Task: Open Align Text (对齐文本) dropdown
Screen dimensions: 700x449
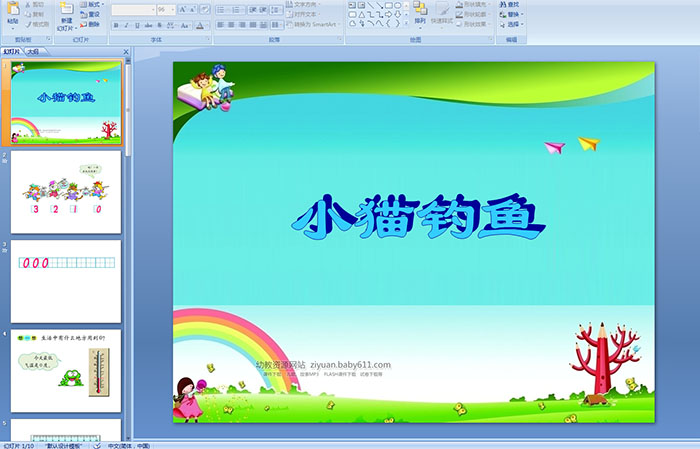Action: [304, 14]
